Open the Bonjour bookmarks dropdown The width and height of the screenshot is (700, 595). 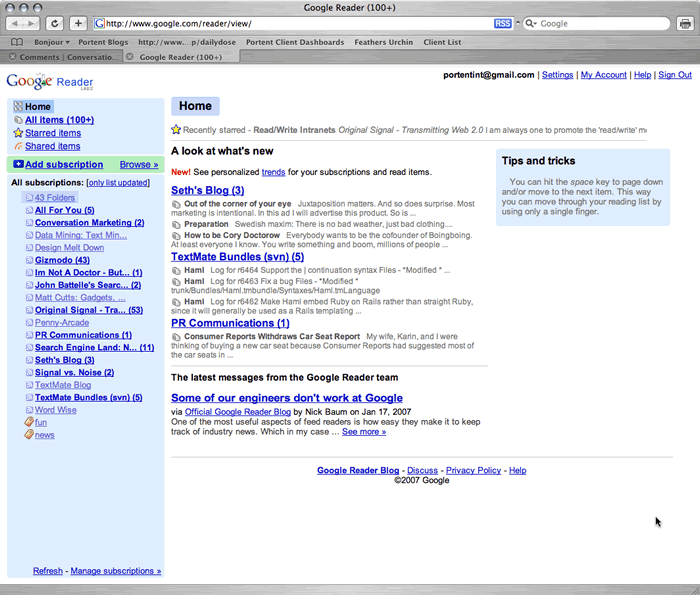[52, 42]
